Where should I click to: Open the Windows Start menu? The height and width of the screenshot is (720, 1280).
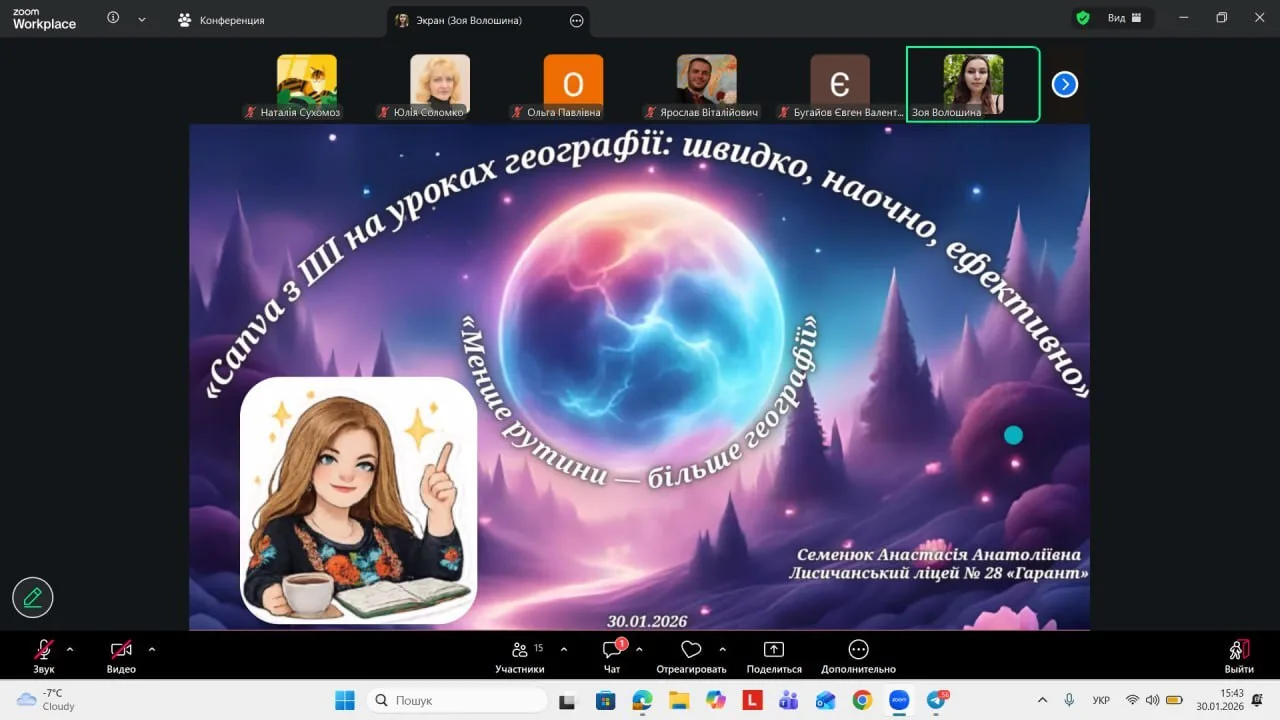click(345, 700)
